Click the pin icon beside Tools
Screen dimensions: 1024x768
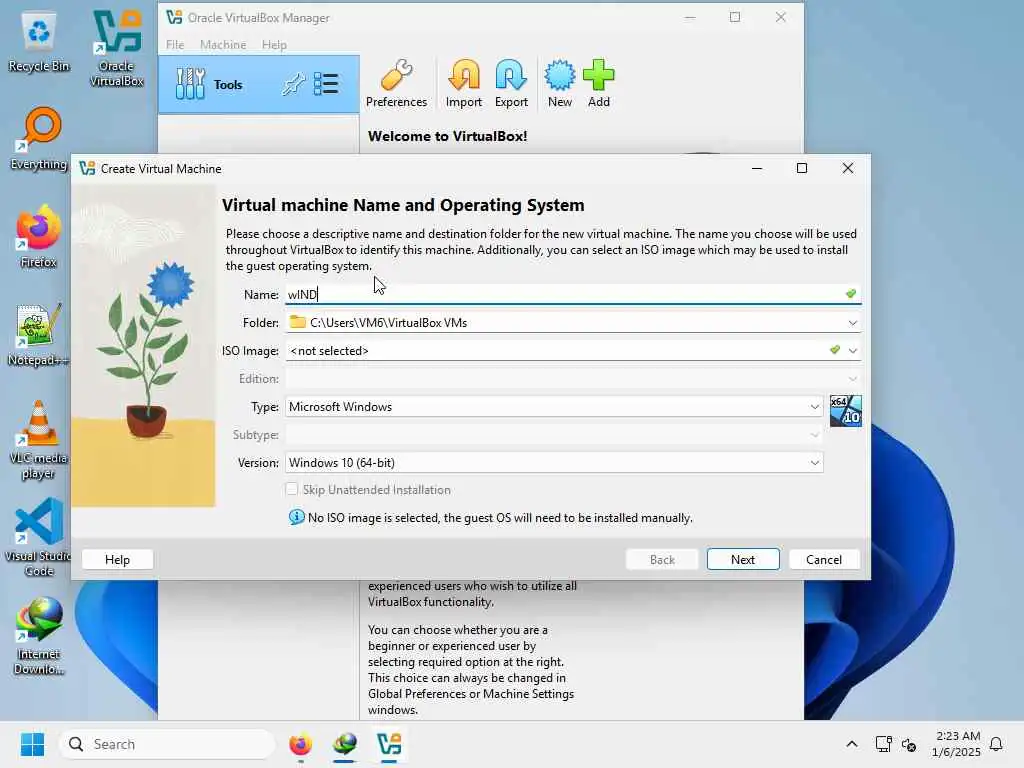point(293,84)
